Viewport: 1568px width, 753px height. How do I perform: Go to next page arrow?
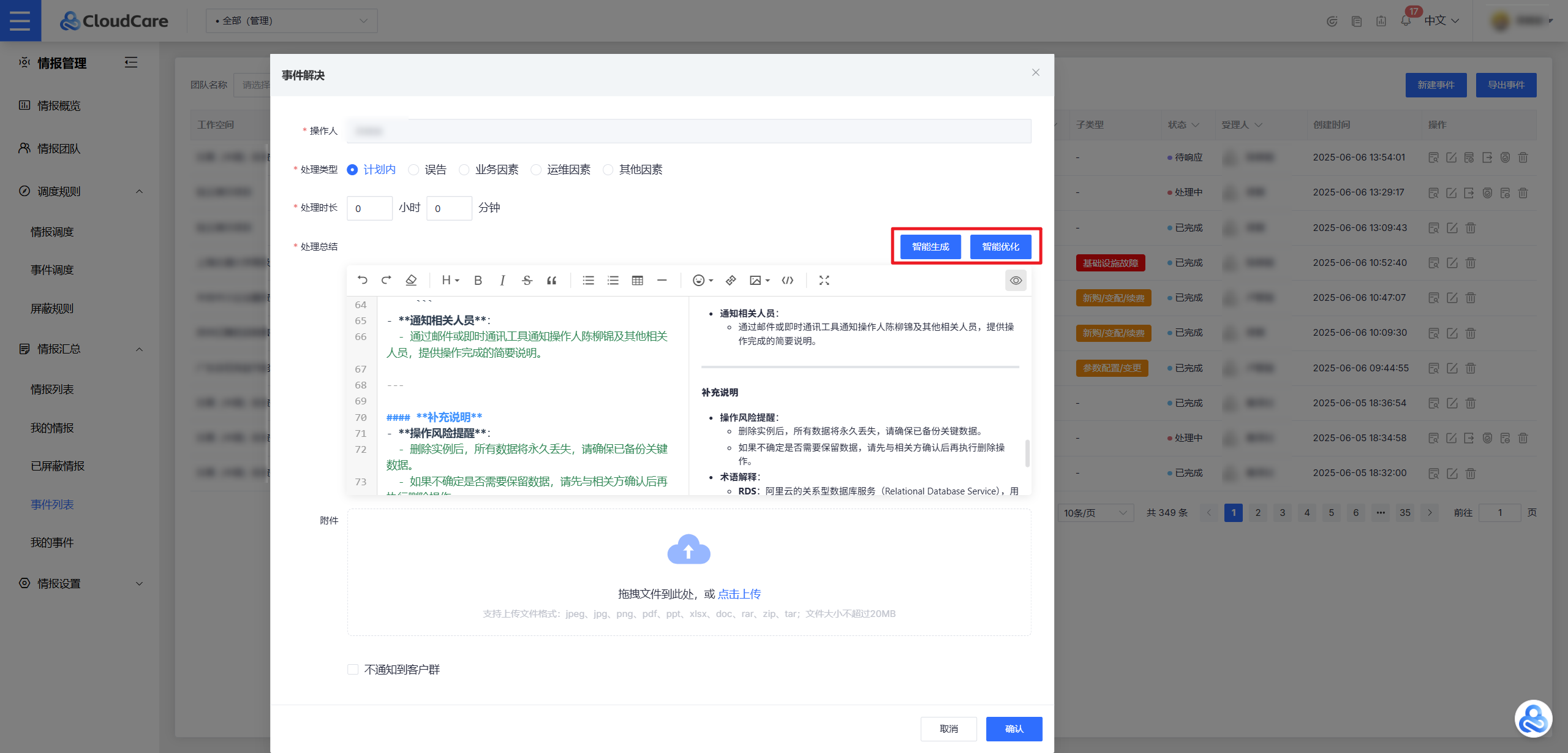(x=1430, y=512)
